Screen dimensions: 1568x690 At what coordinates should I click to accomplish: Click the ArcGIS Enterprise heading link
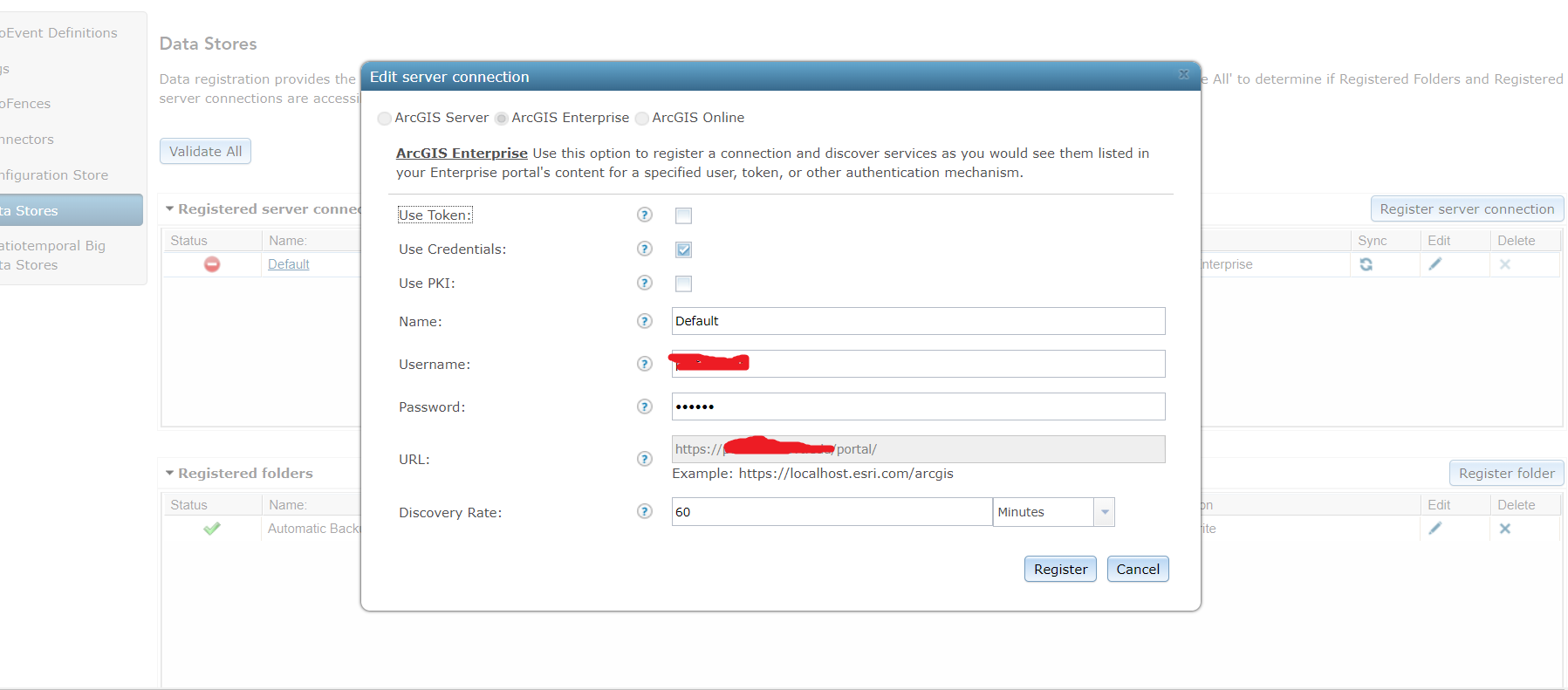[462, 154]
